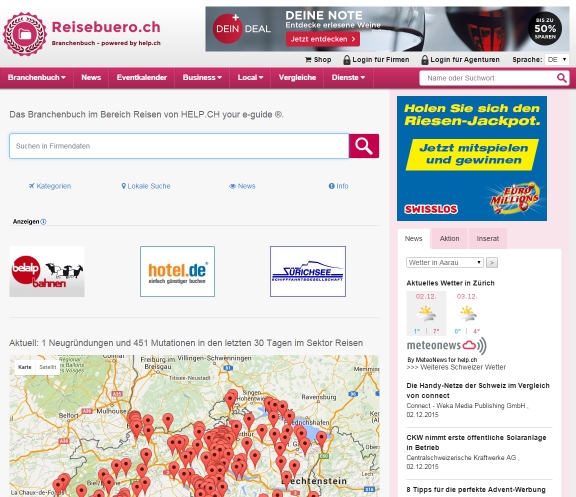Open Eventkalender in the navigation bar
576x497 pixels.
click(x=142, y=78)
